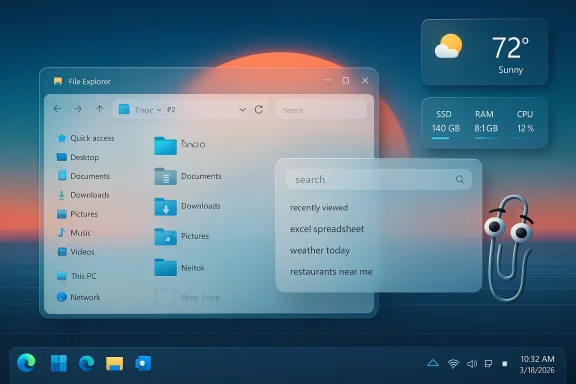Click the Drop Zone placeholder
The height and width of the screenshot is (384, 576).
click(187, 297)
